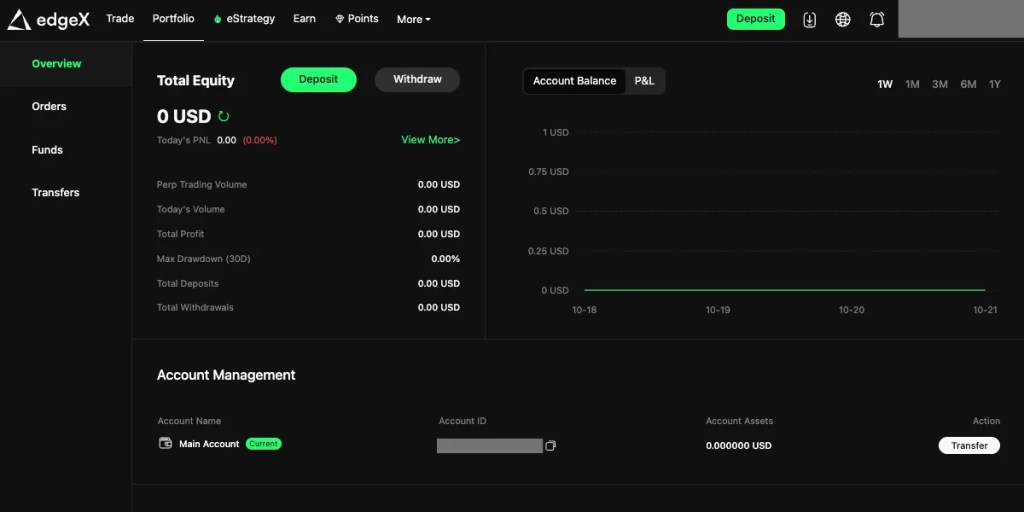Click the Perp Trading Volume label
Viewport: 1024px width, 512px height.
pos(202,185)
